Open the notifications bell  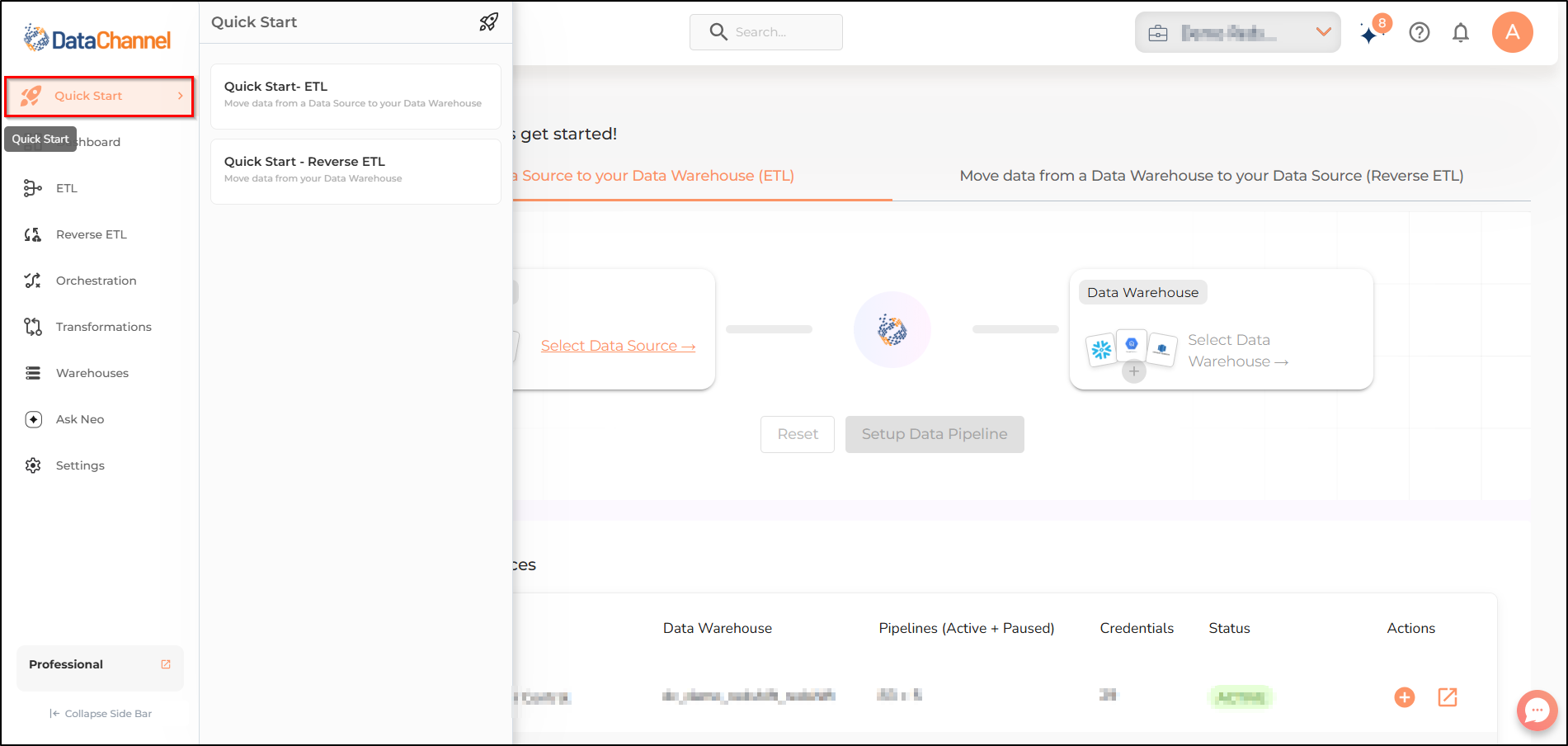pos(1461,32)
